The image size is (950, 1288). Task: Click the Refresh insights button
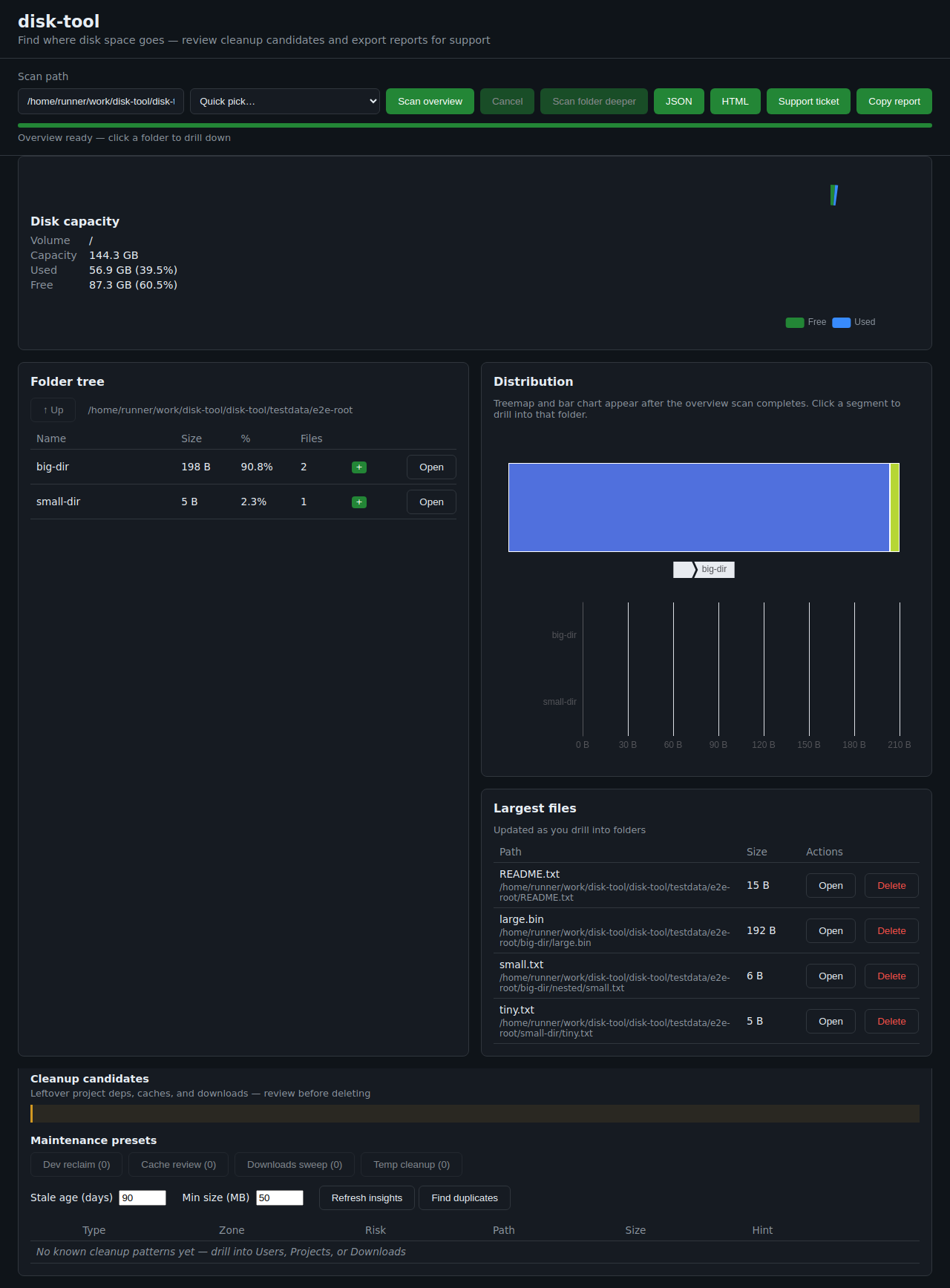[x=367, y=1198]
